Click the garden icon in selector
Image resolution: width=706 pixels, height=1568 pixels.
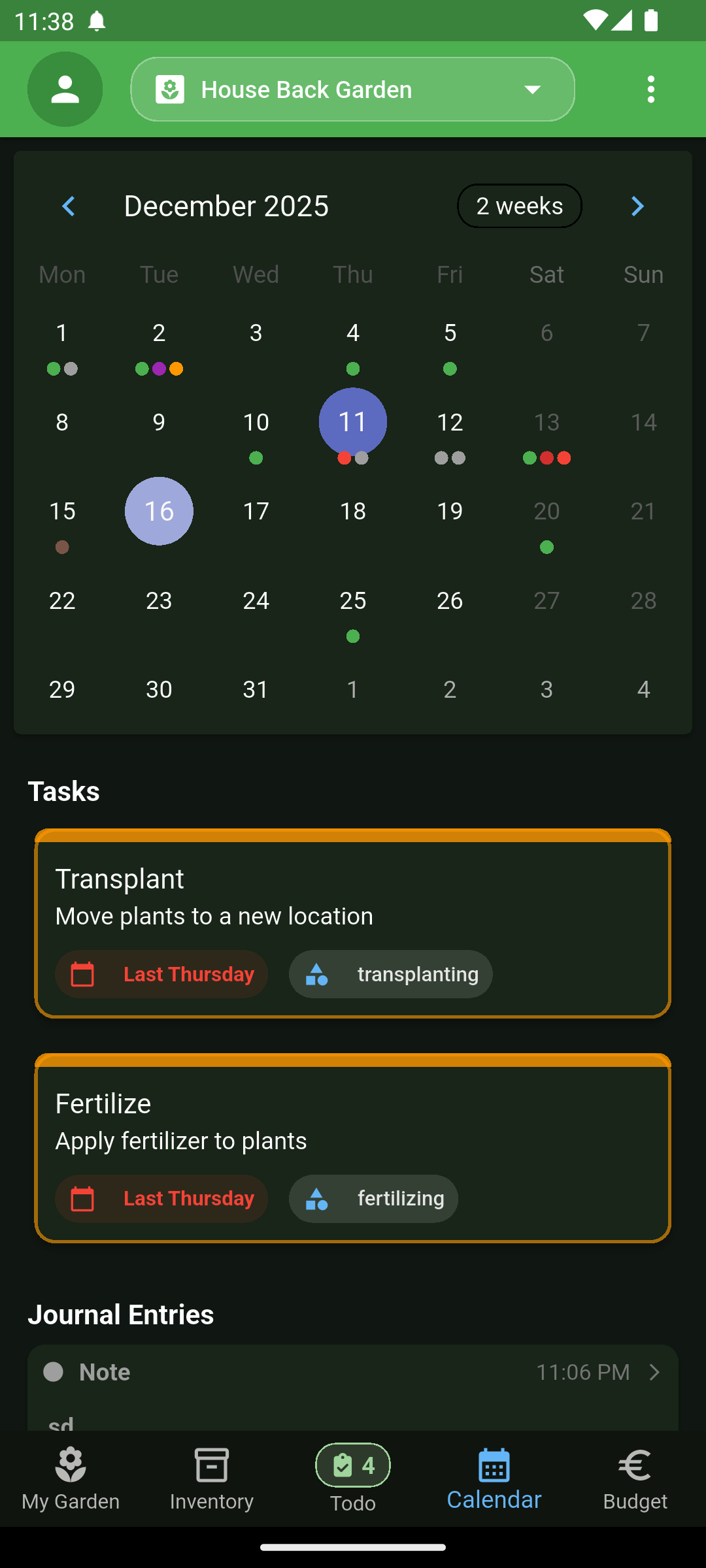click(170, 90)
